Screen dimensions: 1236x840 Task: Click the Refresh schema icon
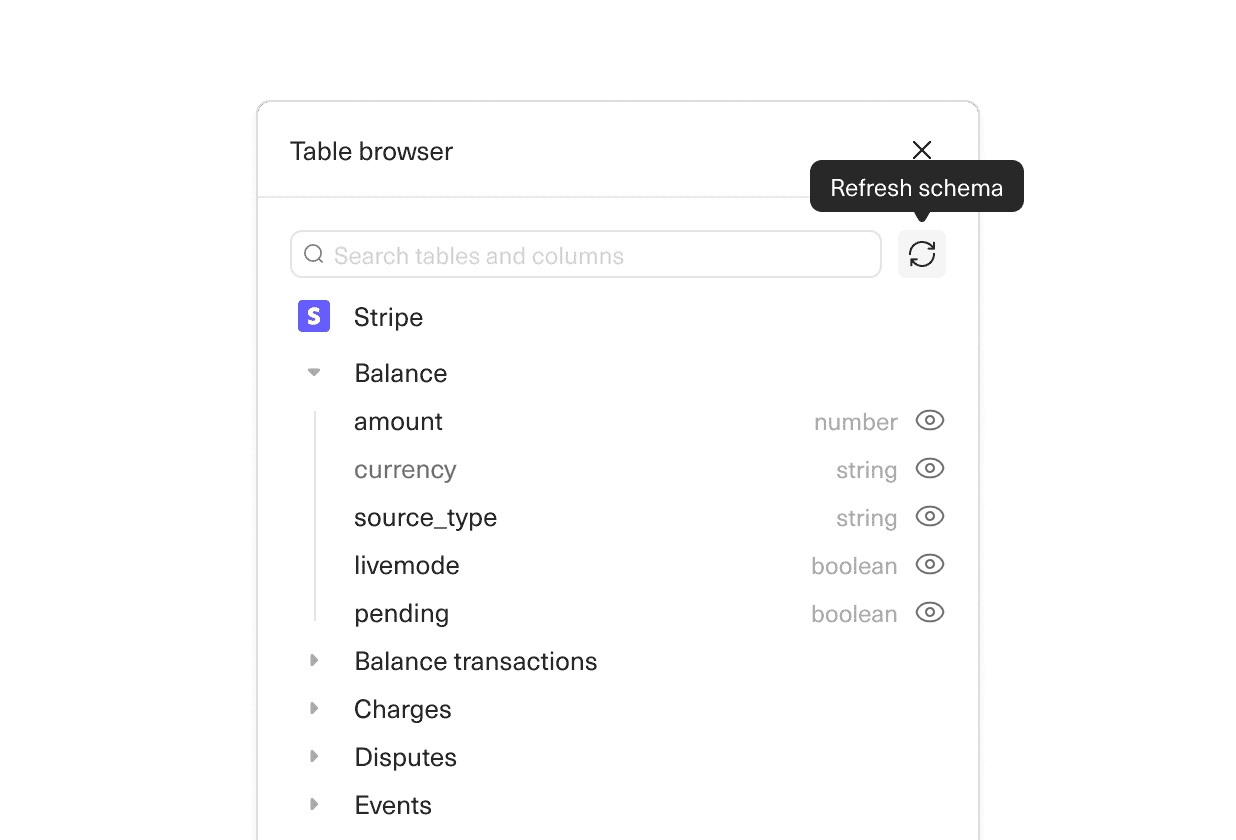(x=921, y=253)
